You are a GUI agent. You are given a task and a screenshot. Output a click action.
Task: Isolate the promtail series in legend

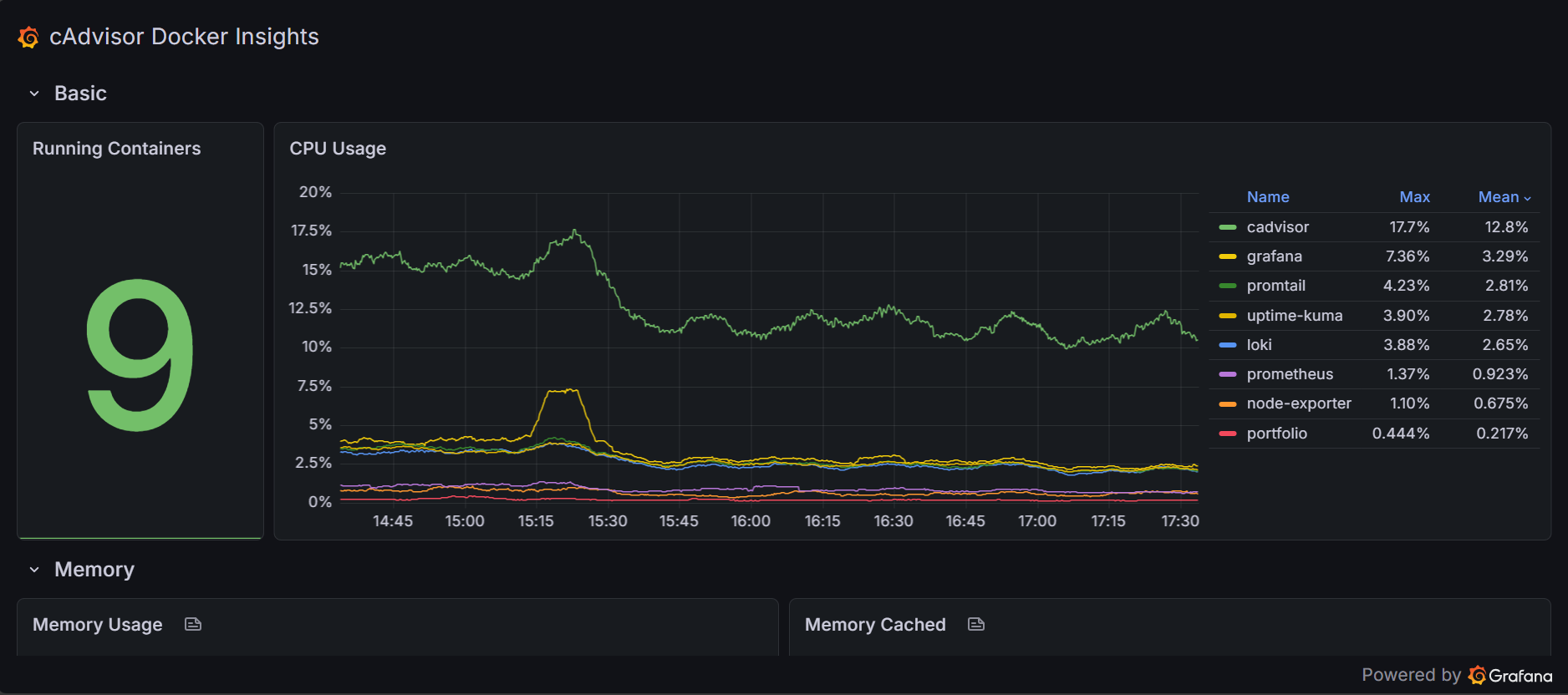[x=1276, y=286]
